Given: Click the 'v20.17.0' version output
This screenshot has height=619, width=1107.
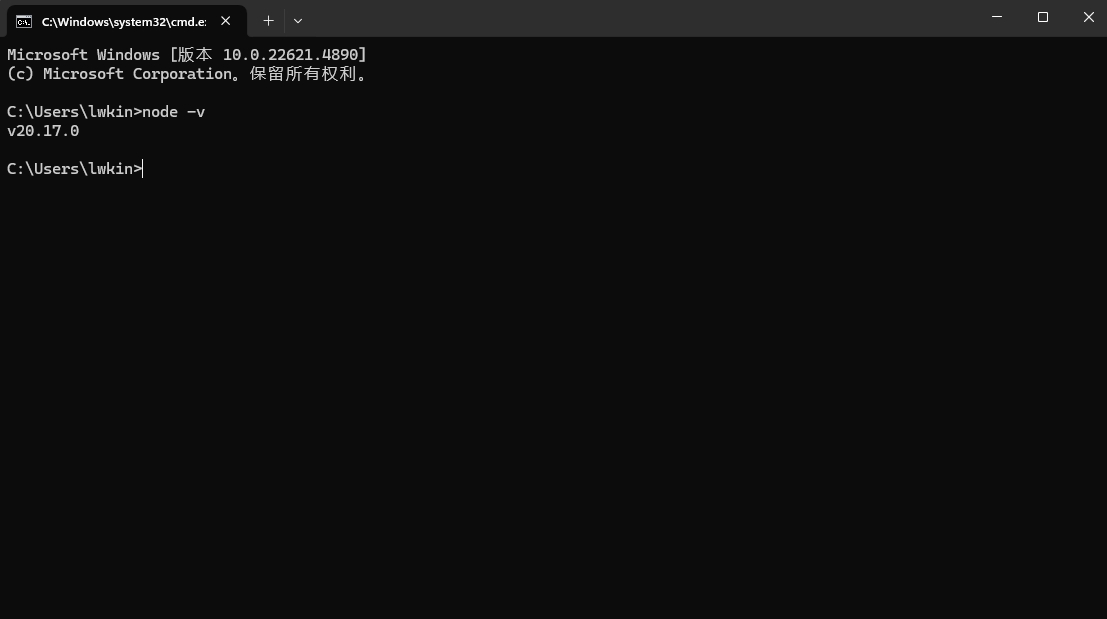Looking at the screenshot, I should point(43,131).
